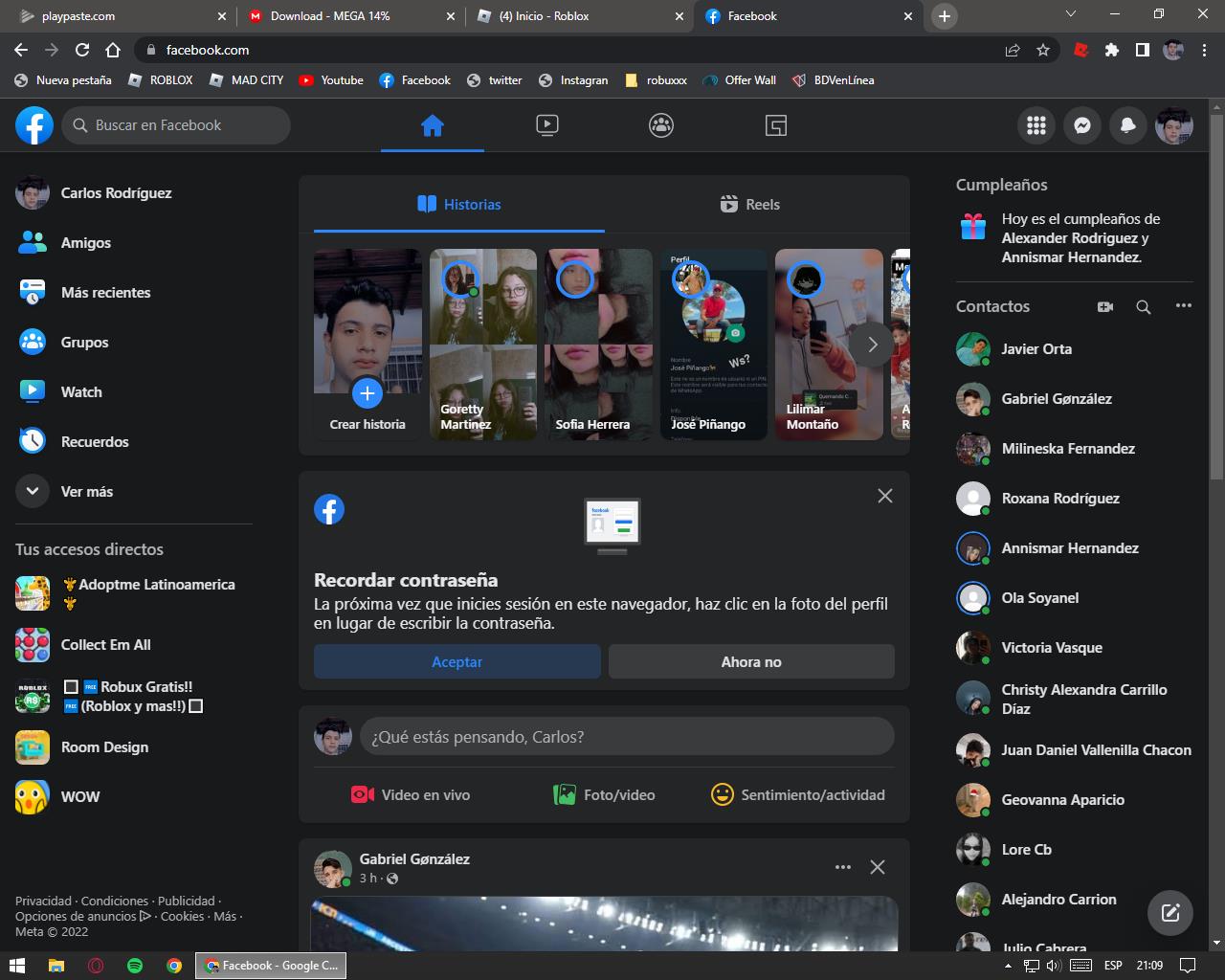1225x980 pixels.
Task: Click the Ahora no button
Action: click(751, 661)
